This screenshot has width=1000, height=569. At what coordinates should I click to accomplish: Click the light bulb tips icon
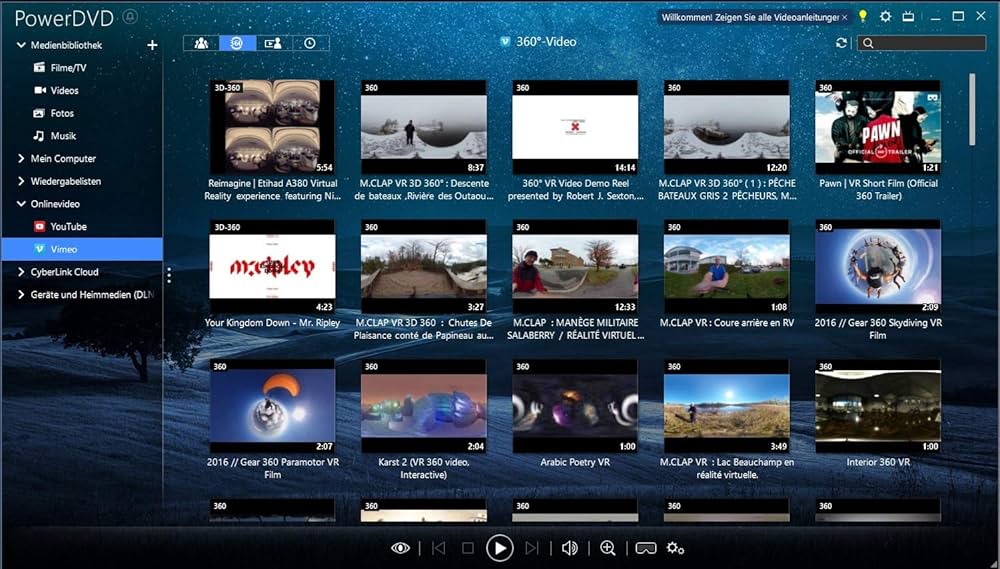863,17
